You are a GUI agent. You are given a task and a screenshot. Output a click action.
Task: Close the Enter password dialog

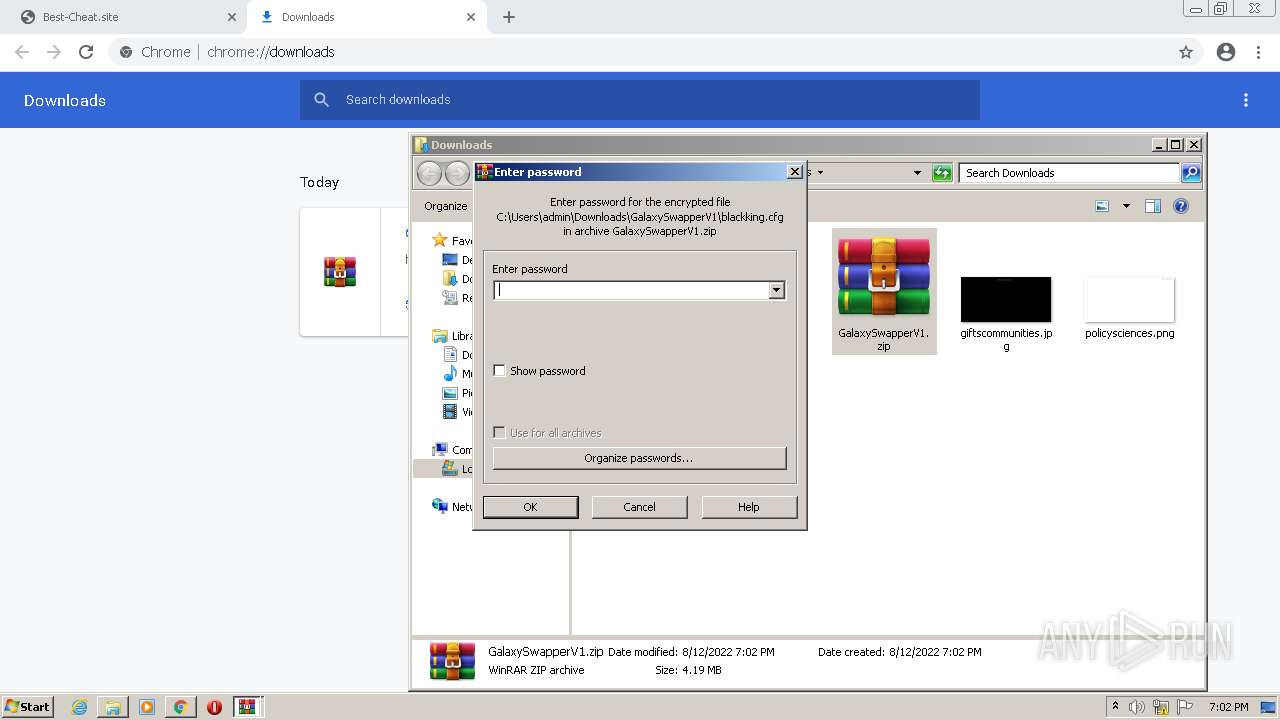(x=795, y=172)
